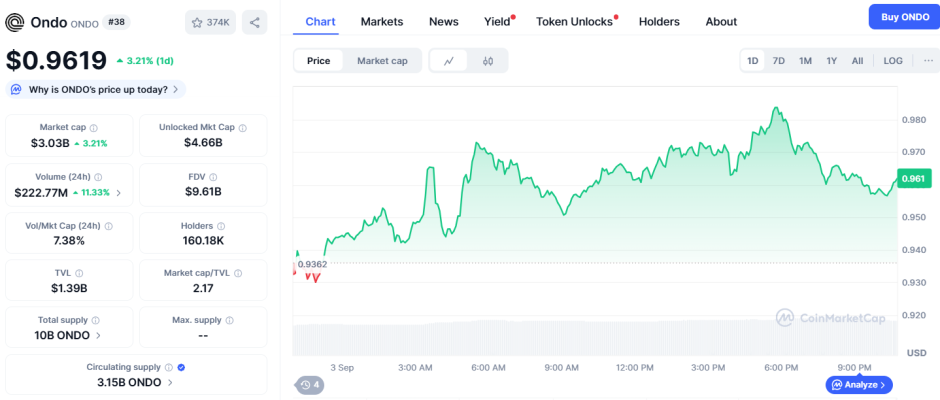Open the chart more options ellipsis
940x400 pixels.
pos(926,61)
